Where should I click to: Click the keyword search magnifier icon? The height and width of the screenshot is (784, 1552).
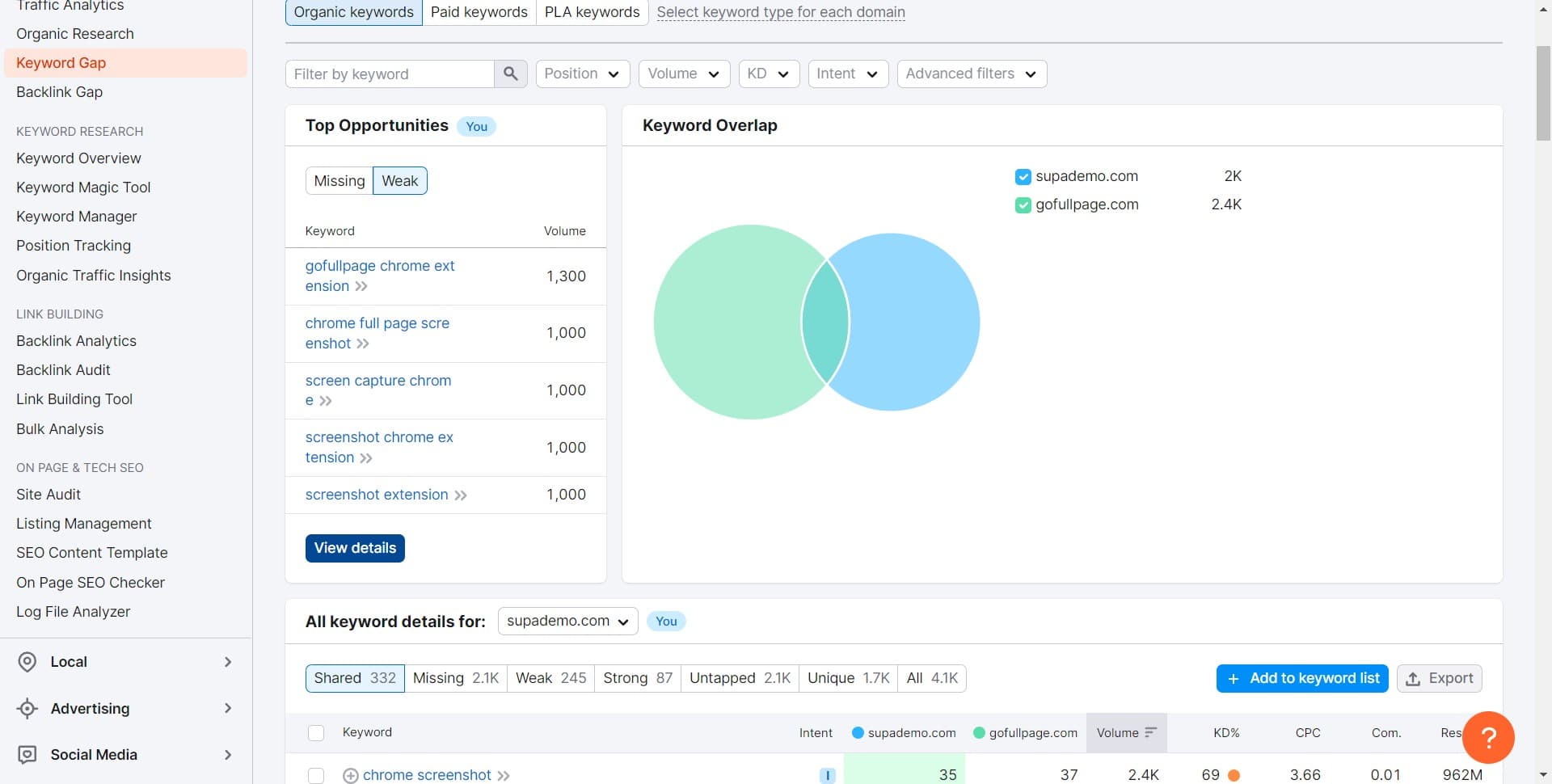510,74
